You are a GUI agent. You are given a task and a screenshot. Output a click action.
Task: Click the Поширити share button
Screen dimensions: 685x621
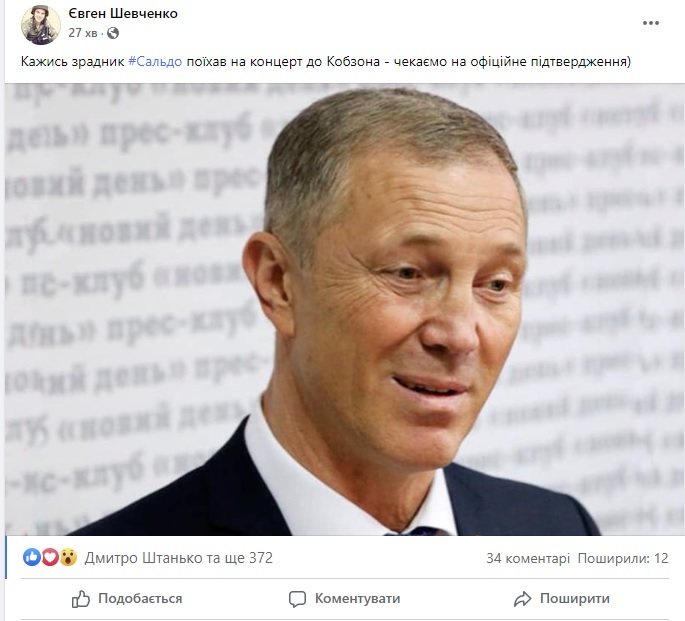pyautogui.click(x=561, y=598)
